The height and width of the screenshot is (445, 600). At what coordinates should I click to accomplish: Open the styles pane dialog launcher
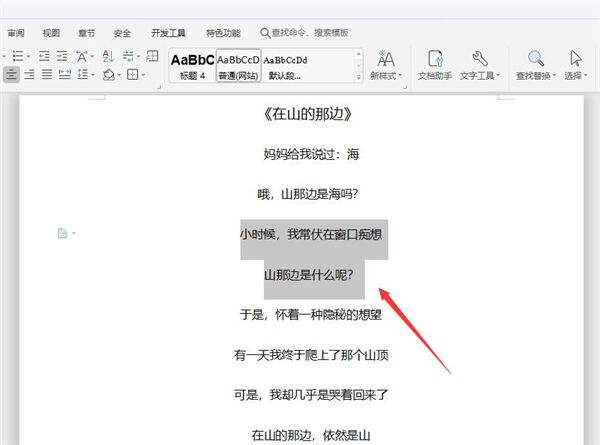(x=404, y=87)
